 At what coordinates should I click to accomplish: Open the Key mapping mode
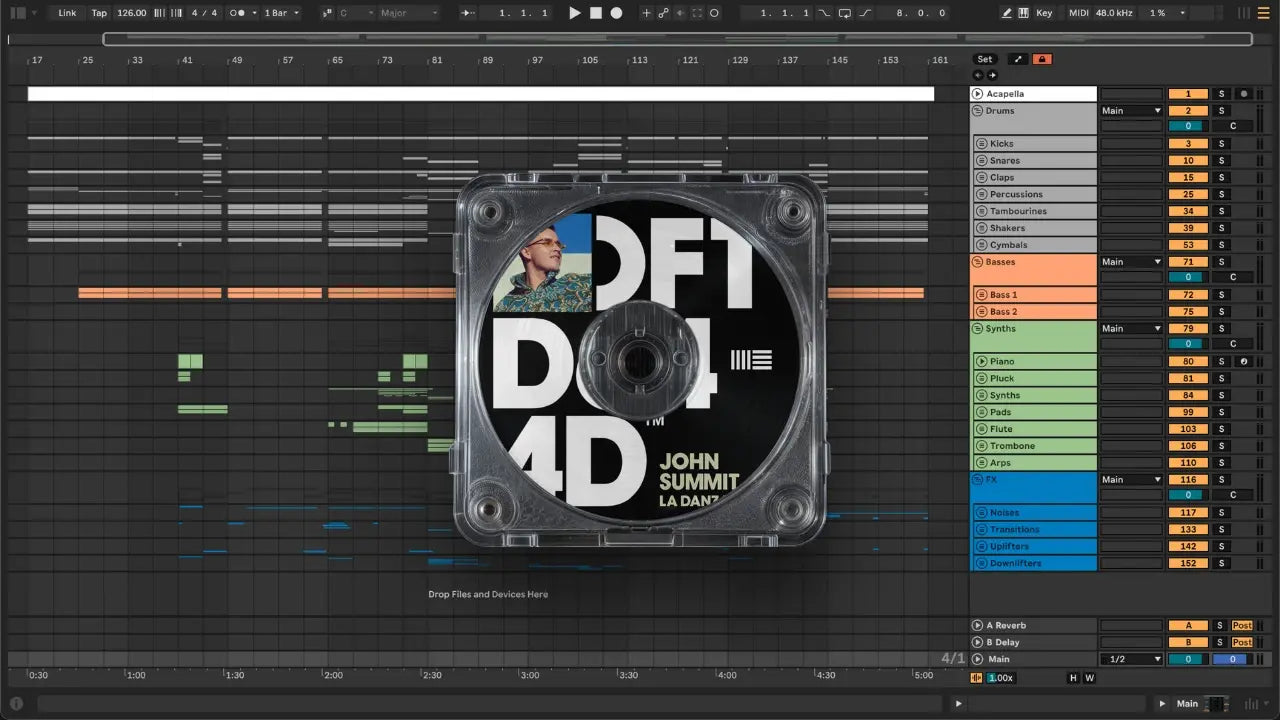[1044, 13]
